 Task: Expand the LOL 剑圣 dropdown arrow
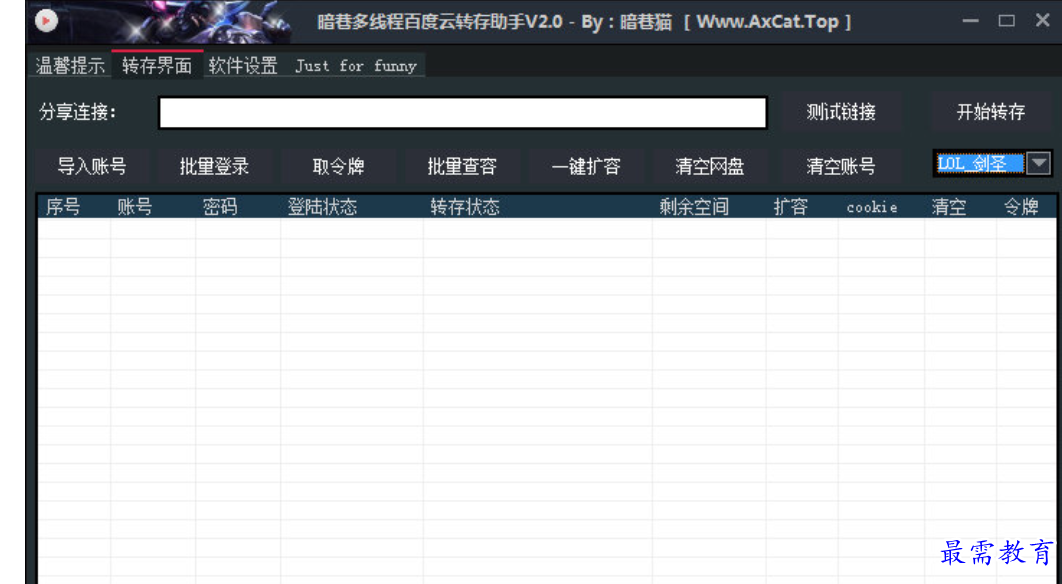pyautogui.click(x=1038, y=163)
